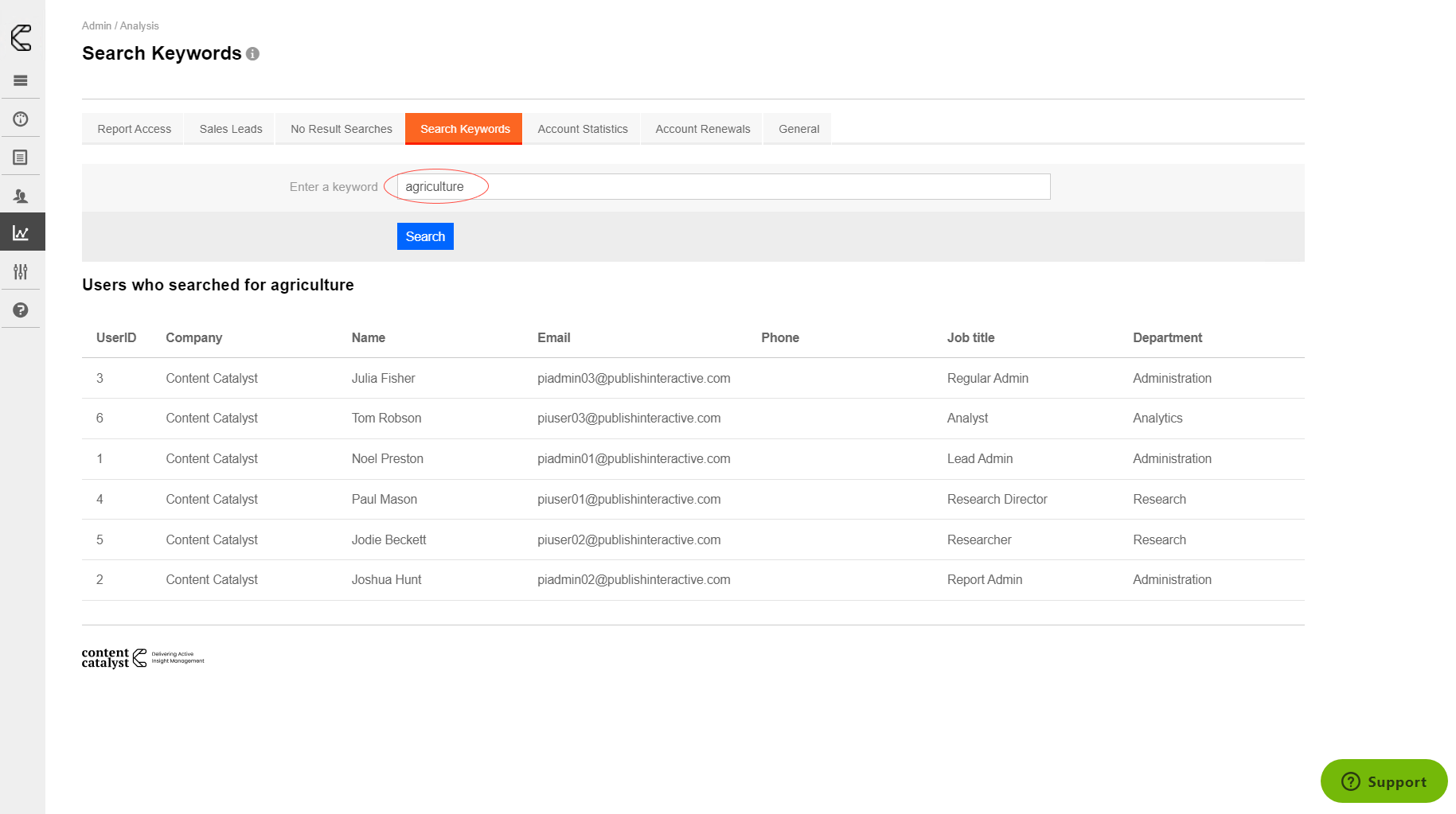
Task: Go to the General tab
Action: (798, 129)
